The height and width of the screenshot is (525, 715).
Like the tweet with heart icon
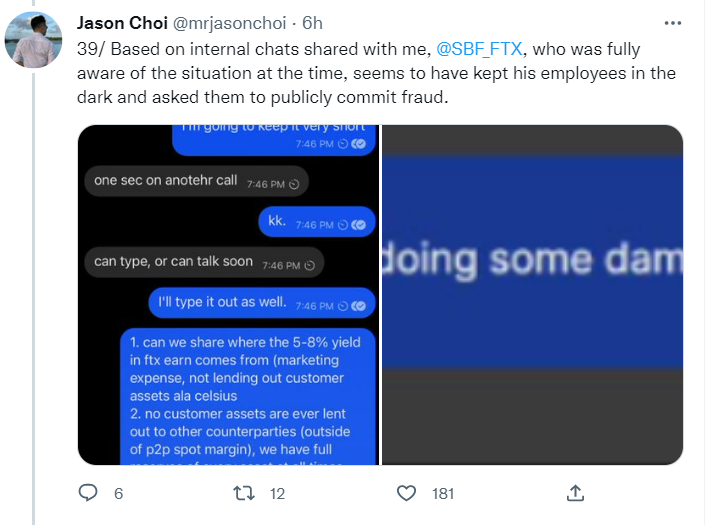[x=406, y=493]
